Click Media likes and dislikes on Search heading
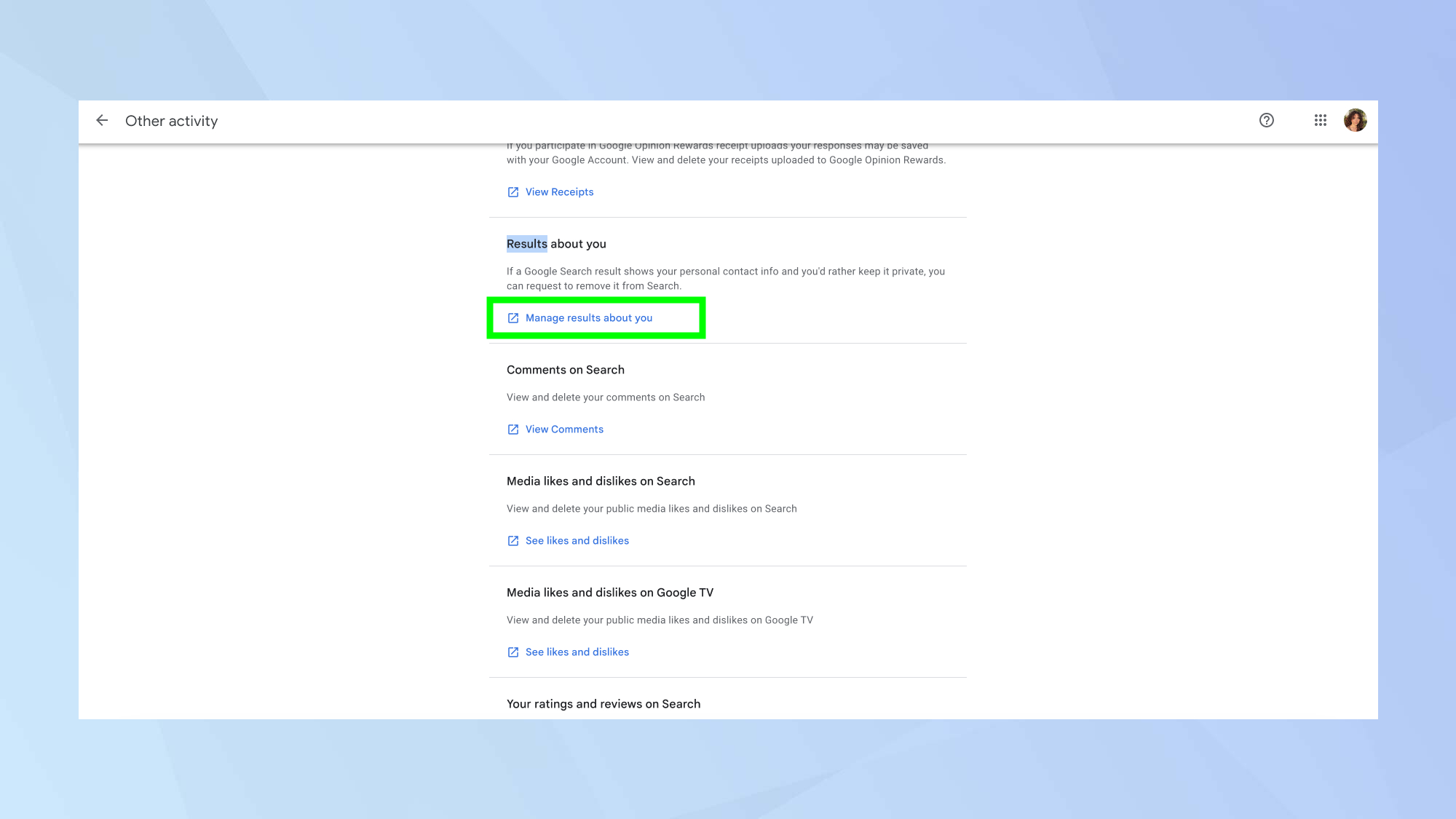 coord(601,481)
